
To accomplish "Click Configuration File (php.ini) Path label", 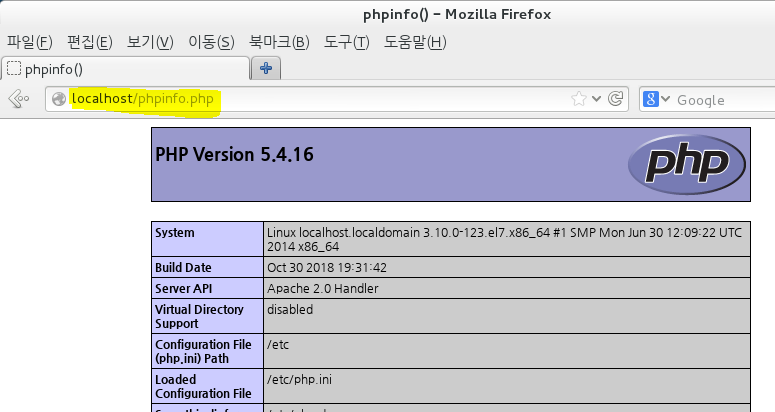I will [x=203, y=351].
